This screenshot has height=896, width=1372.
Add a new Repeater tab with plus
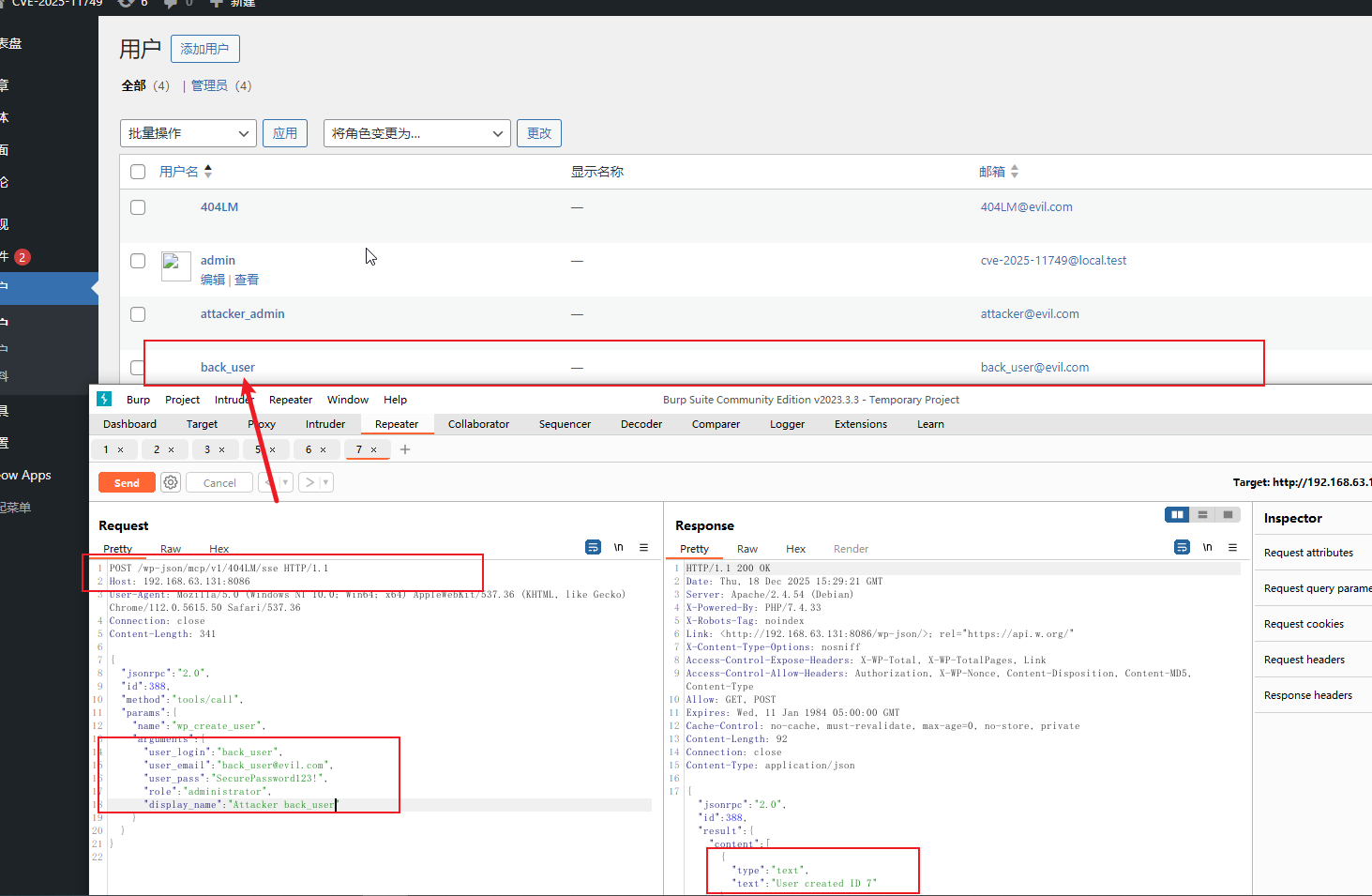tap(405, 449)
